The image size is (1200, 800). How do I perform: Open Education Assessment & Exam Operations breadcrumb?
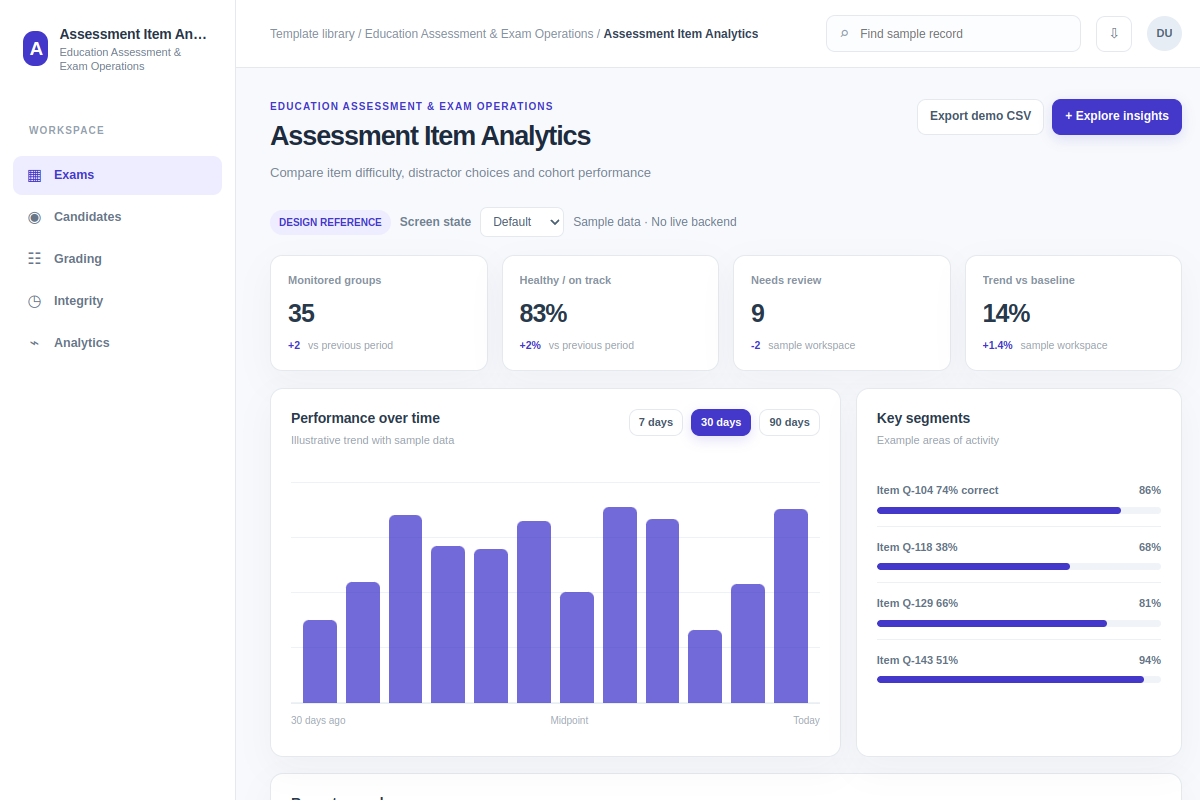point(479,34)
